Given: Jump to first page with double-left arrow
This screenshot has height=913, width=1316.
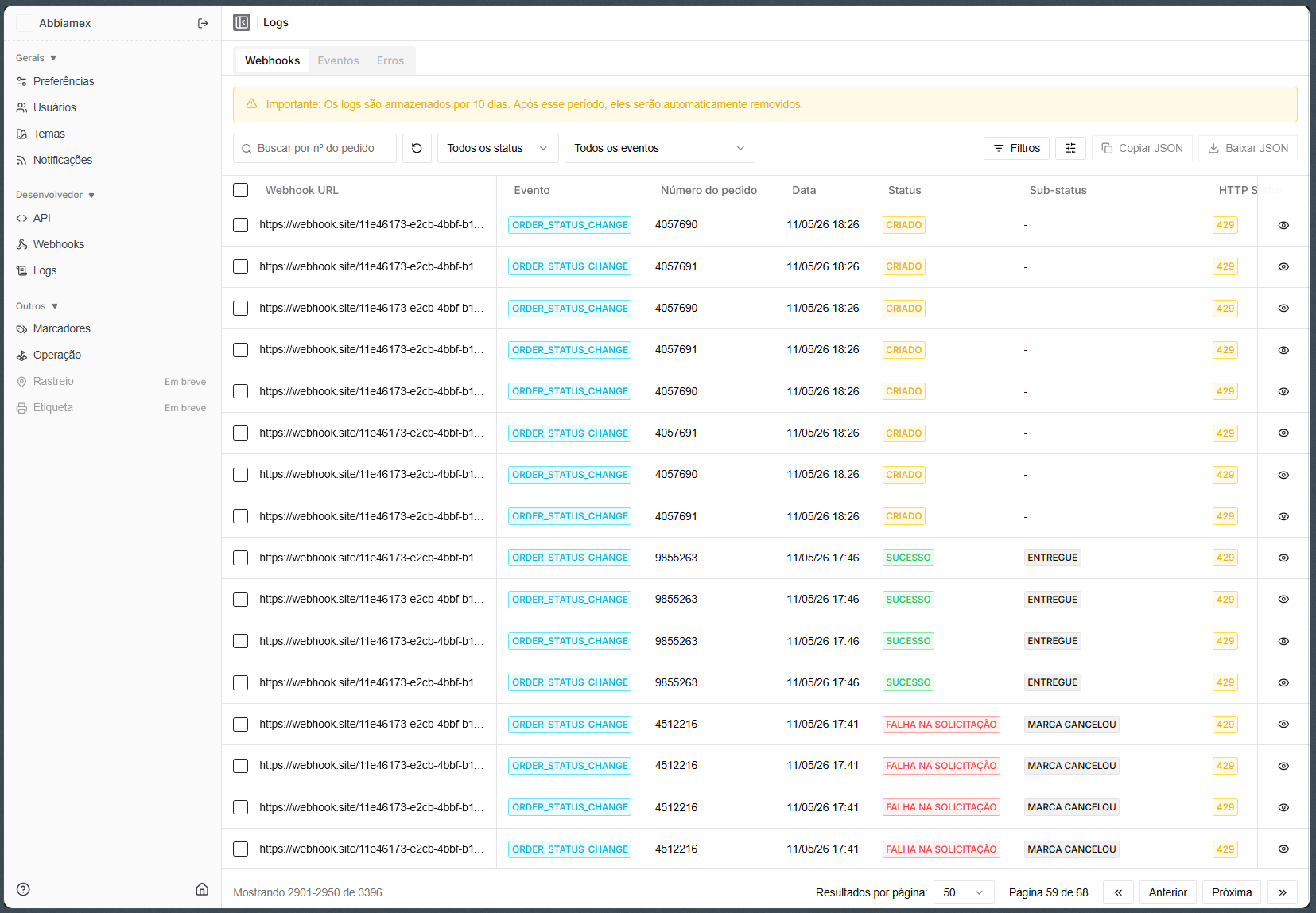Looking at the screenshot, I should click(1118, 892).
